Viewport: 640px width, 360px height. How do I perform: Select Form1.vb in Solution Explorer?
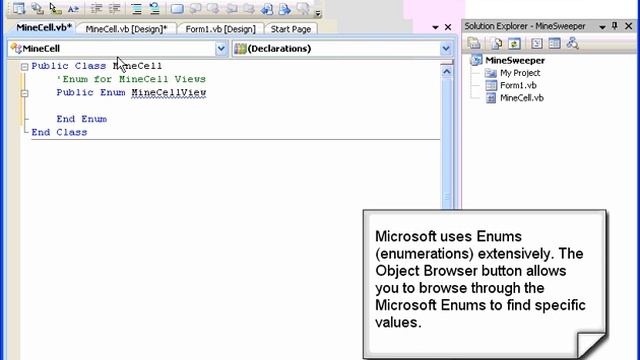(518, 85)
